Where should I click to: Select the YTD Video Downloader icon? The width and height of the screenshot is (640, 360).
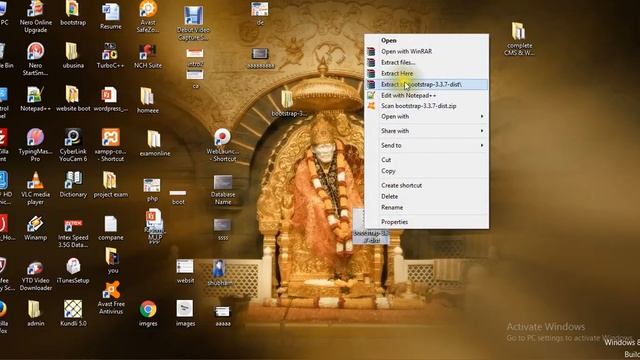click(x=36, y=275)
